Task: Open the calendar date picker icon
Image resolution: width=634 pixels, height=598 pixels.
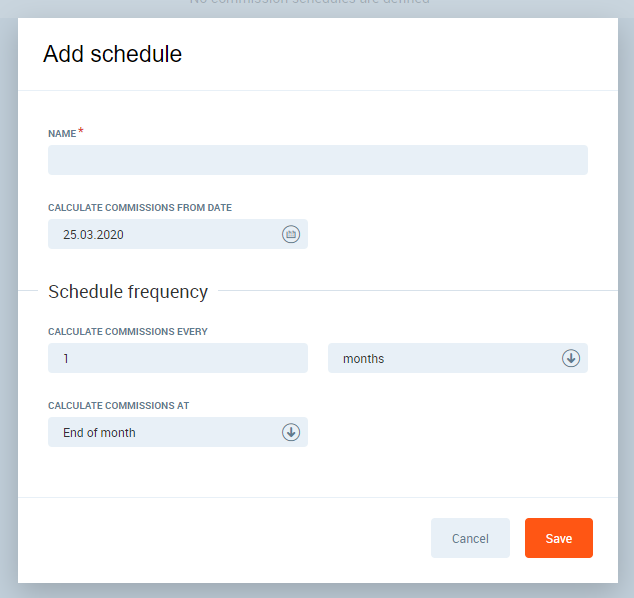Action: [x=290, y=234]
